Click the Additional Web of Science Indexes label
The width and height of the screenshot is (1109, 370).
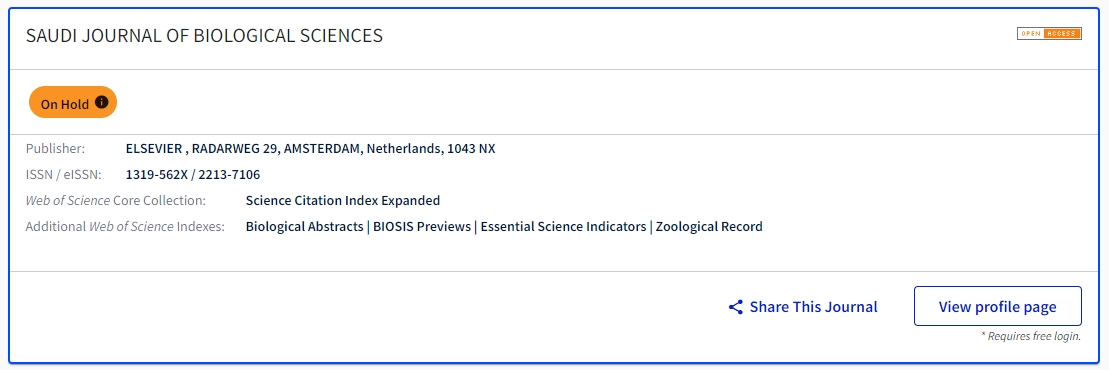pyautogui.click(x=124, y=227)
